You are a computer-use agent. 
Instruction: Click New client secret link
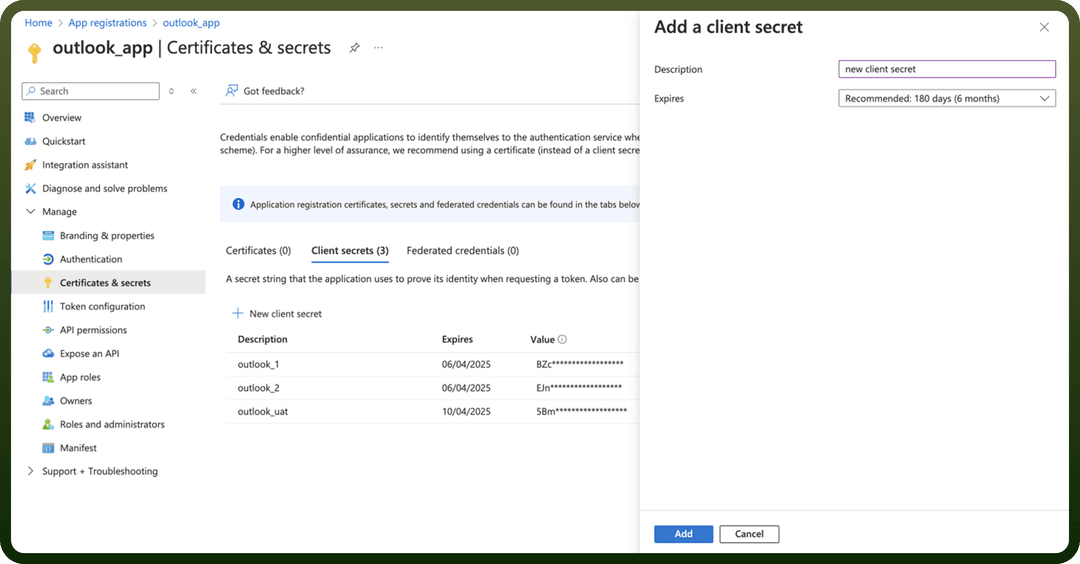pos(285,313)
